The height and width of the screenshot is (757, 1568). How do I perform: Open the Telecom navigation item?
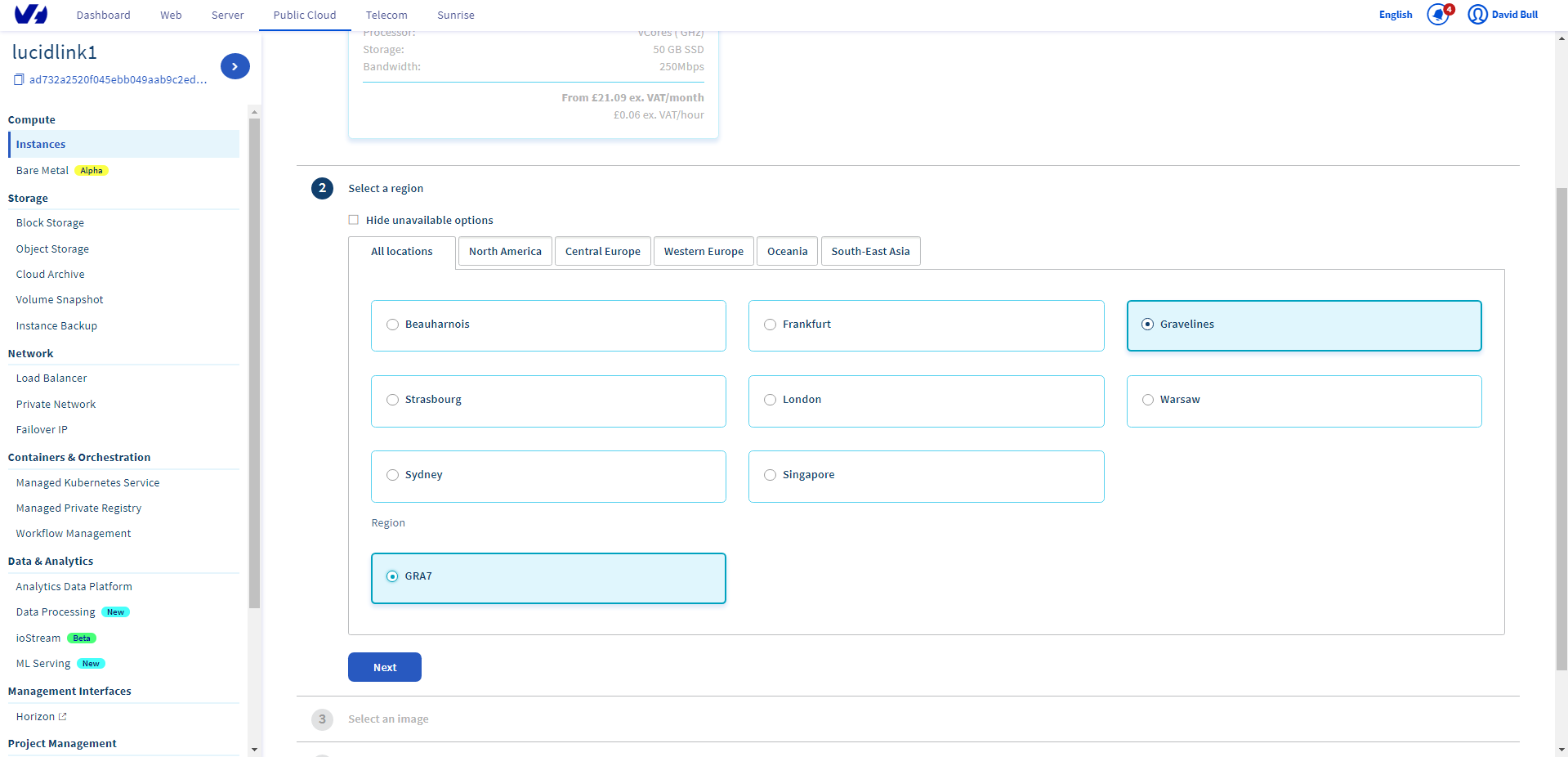(x=386, y=15)
